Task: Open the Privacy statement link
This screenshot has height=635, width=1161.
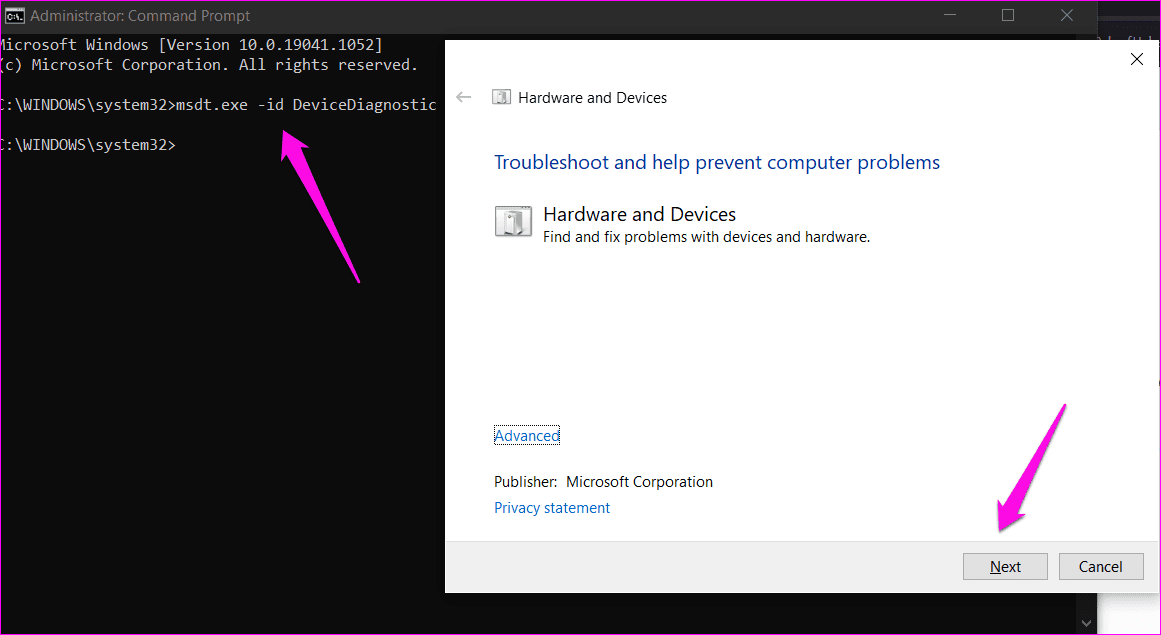Action: point(552,508)
